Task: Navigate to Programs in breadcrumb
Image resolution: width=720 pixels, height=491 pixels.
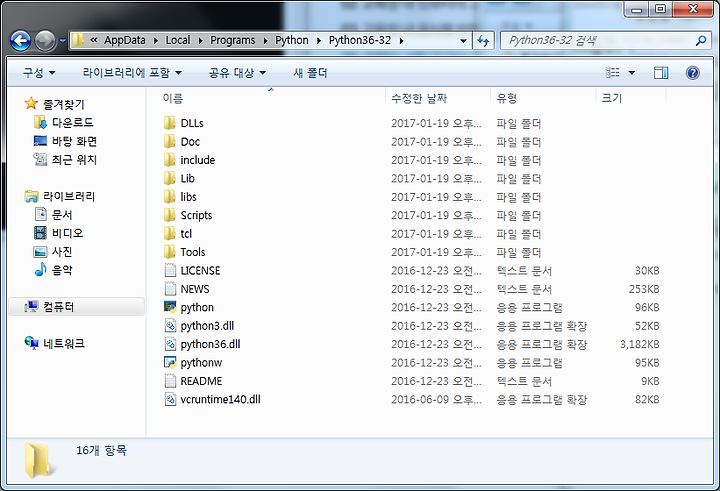Action: (232, 40)
